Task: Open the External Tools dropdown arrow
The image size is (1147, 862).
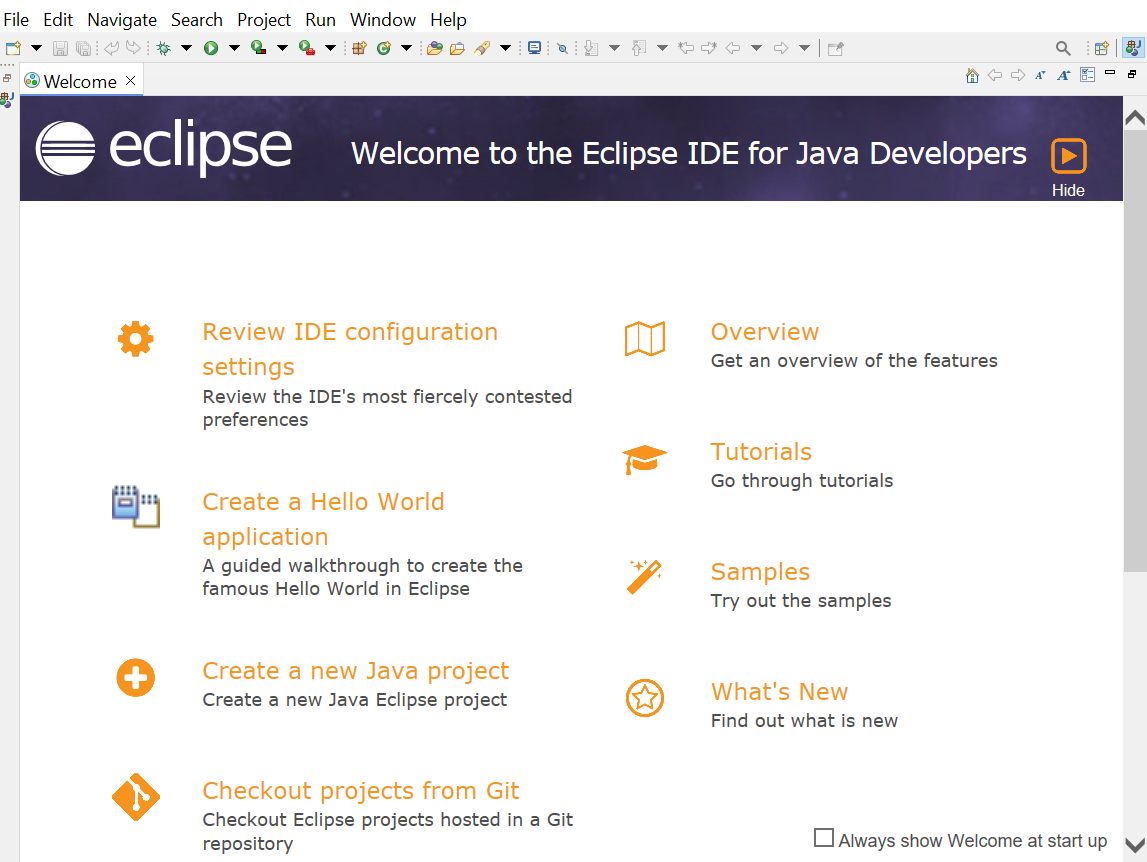Action: tap(331, 48)
